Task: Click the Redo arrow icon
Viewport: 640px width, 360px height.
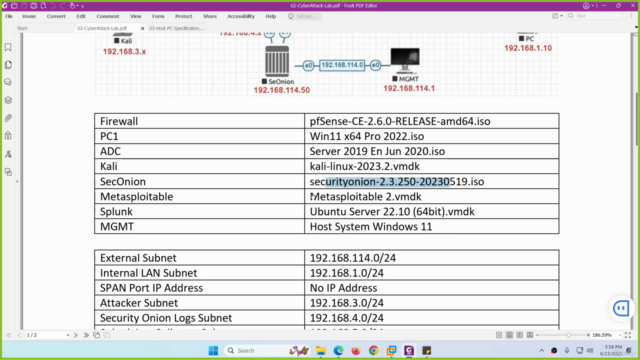Action: [63, 6]
